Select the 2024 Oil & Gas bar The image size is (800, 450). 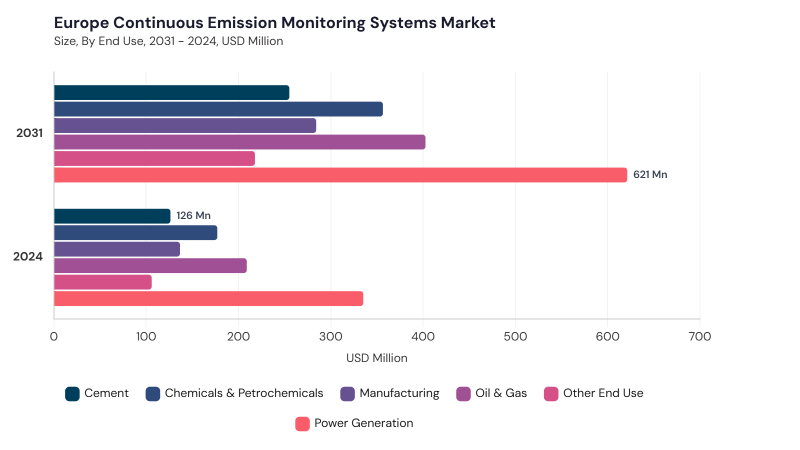pyautogui.click(x=151, y=266)
